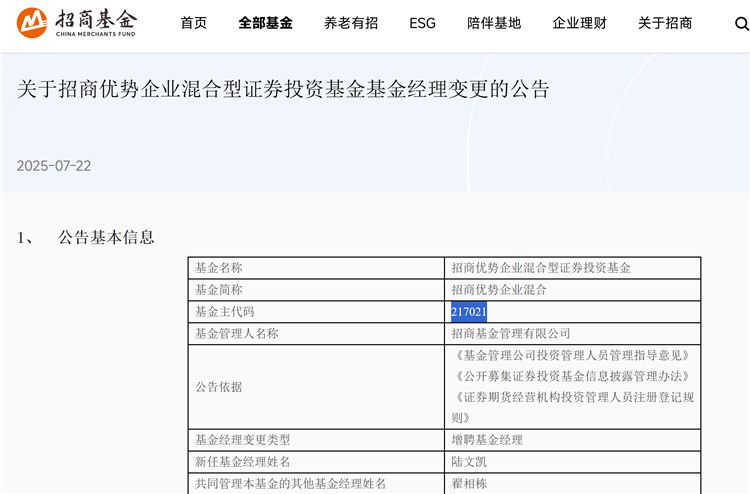
Task: Open the ESG navigation item
Action: (x=422, y=23)
